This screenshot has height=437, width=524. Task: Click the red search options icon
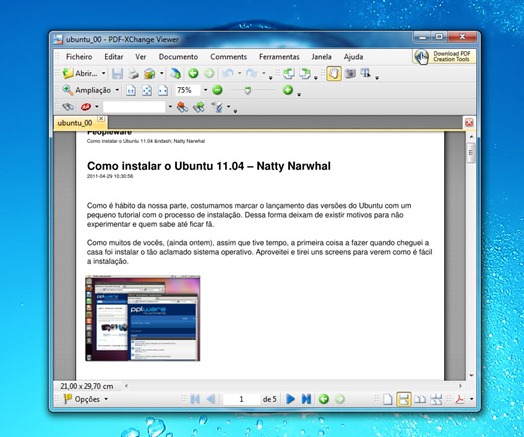click(86, 107)
